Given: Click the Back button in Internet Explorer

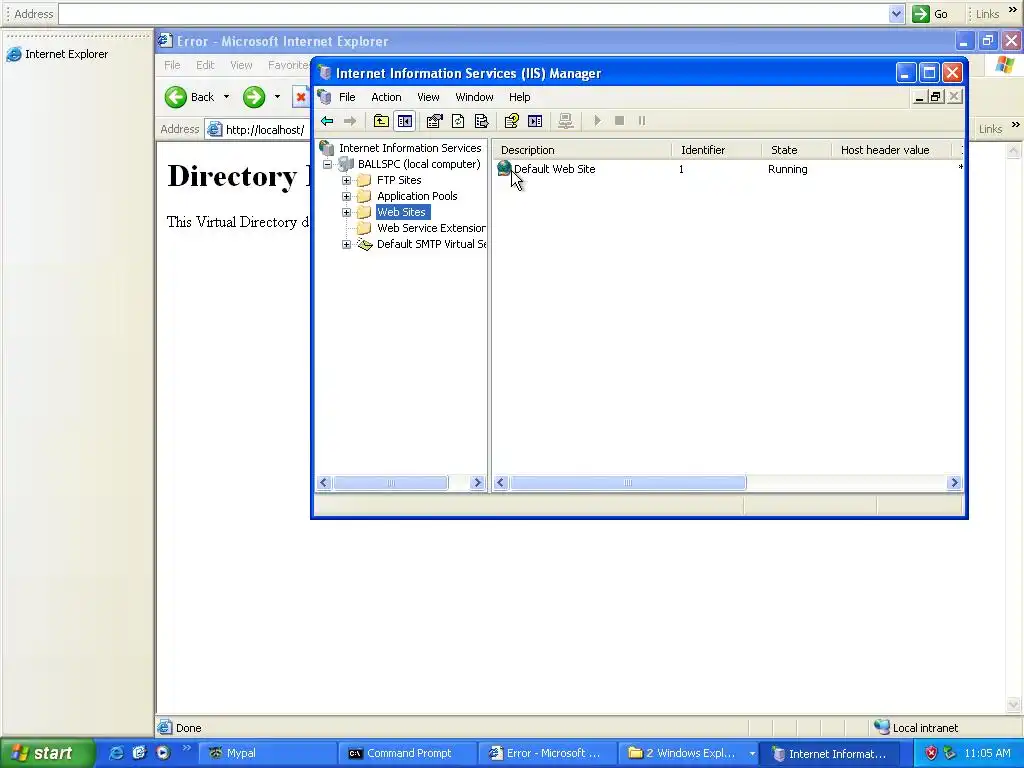Looking at the screenshot, I should coord(190,97).
